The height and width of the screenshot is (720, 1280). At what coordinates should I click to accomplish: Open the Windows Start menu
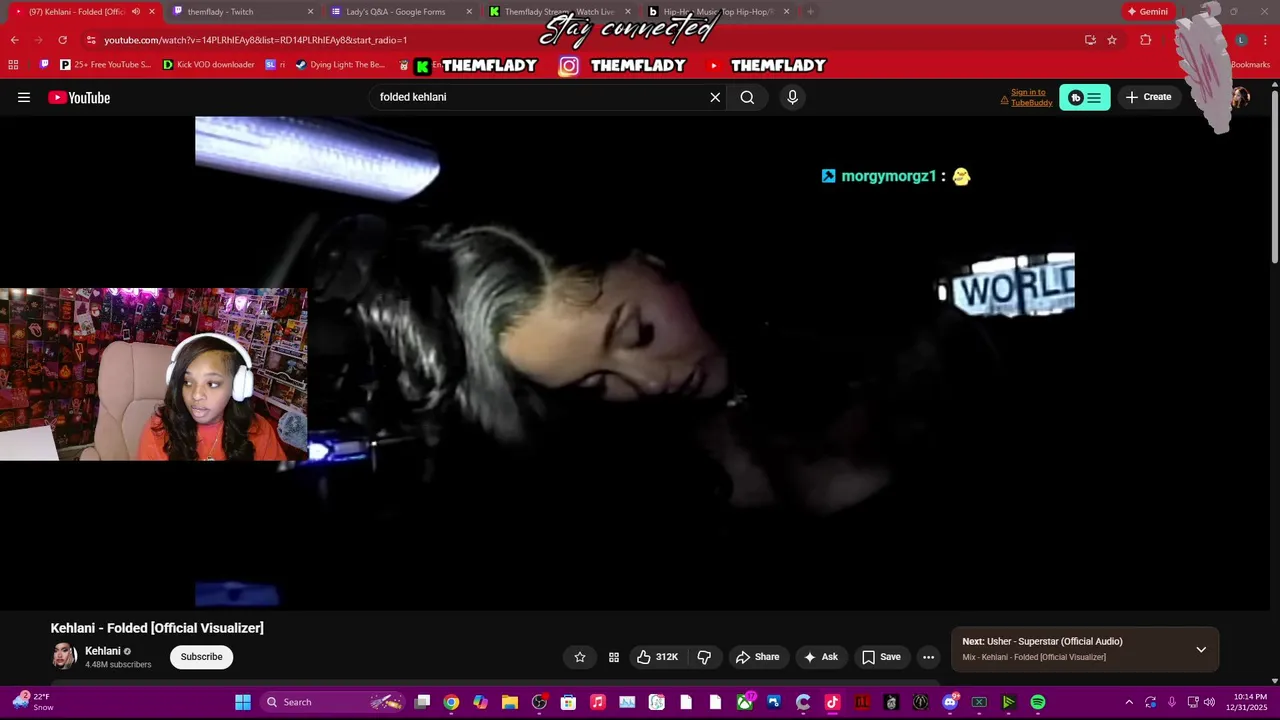click(x=243, y=702)
